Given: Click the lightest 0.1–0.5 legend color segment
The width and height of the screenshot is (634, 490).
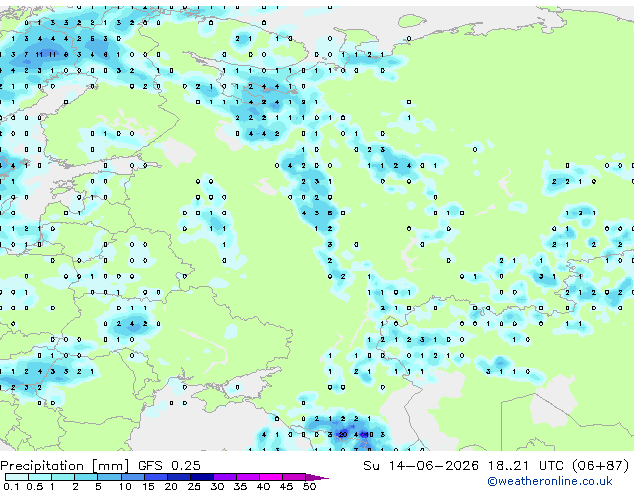Looking at the screenshot, I should click(x=17, y=477).
